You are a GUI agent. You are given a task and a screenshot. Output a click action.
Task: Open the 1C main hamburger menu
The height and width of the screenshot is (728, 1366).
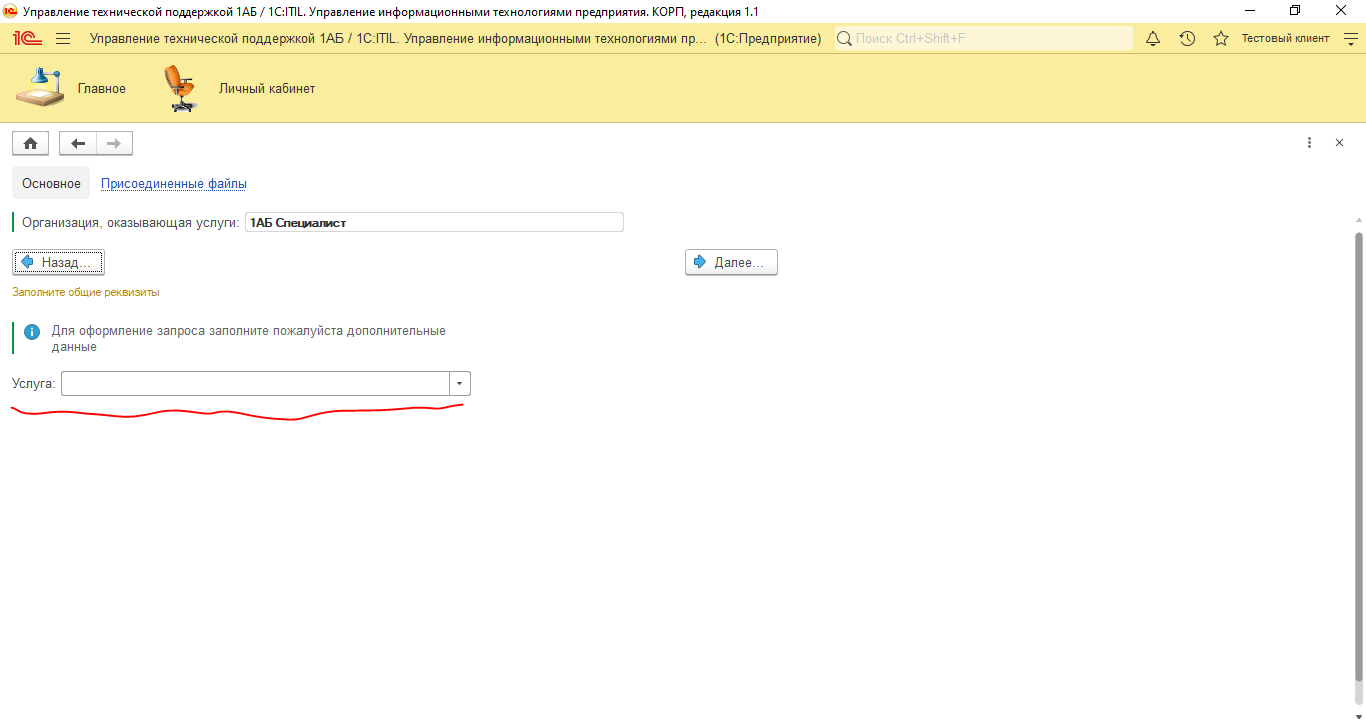(63, 38)
